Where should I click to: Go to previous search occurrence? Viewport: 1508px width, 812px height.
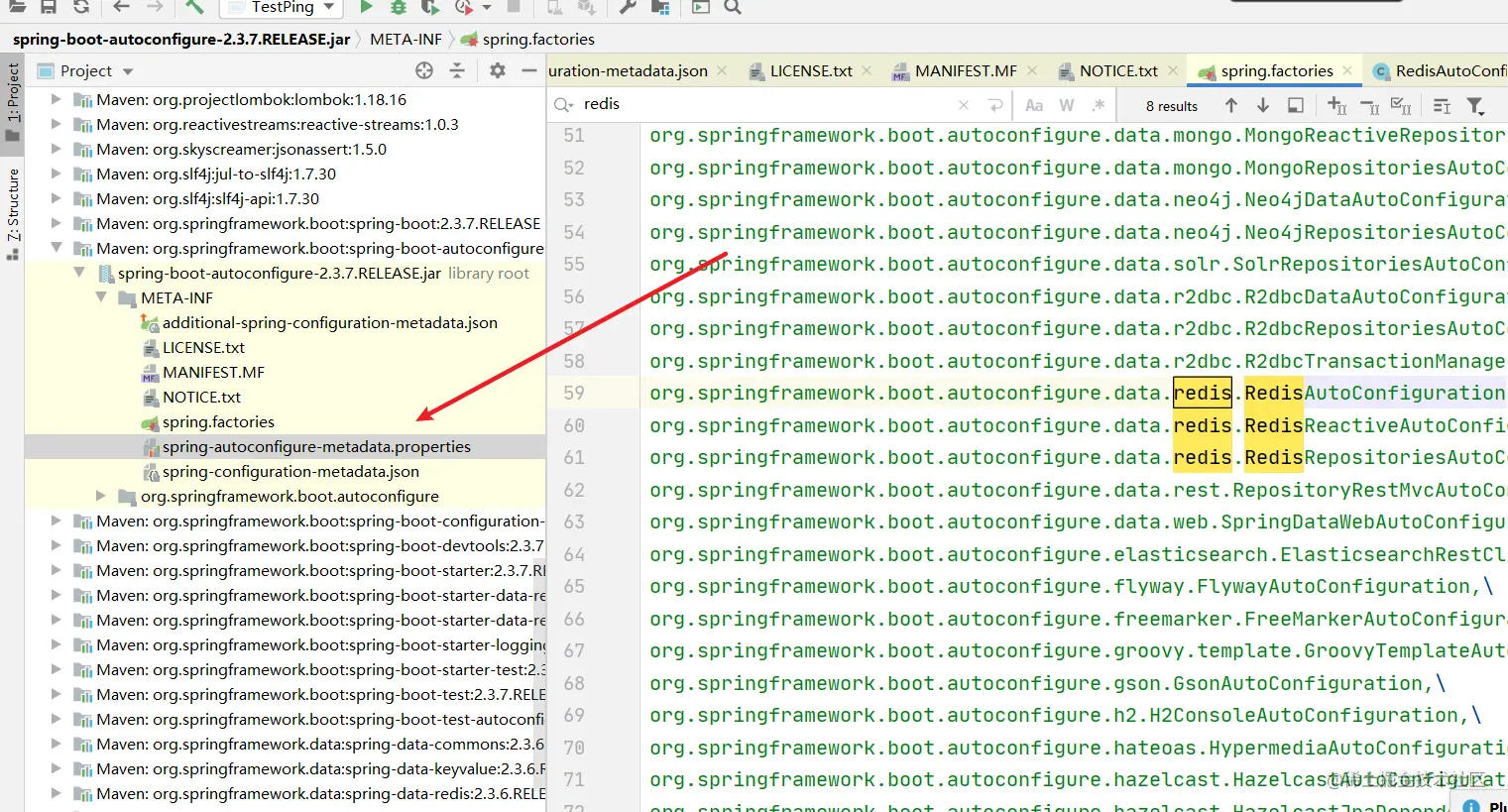[1231, 105]
